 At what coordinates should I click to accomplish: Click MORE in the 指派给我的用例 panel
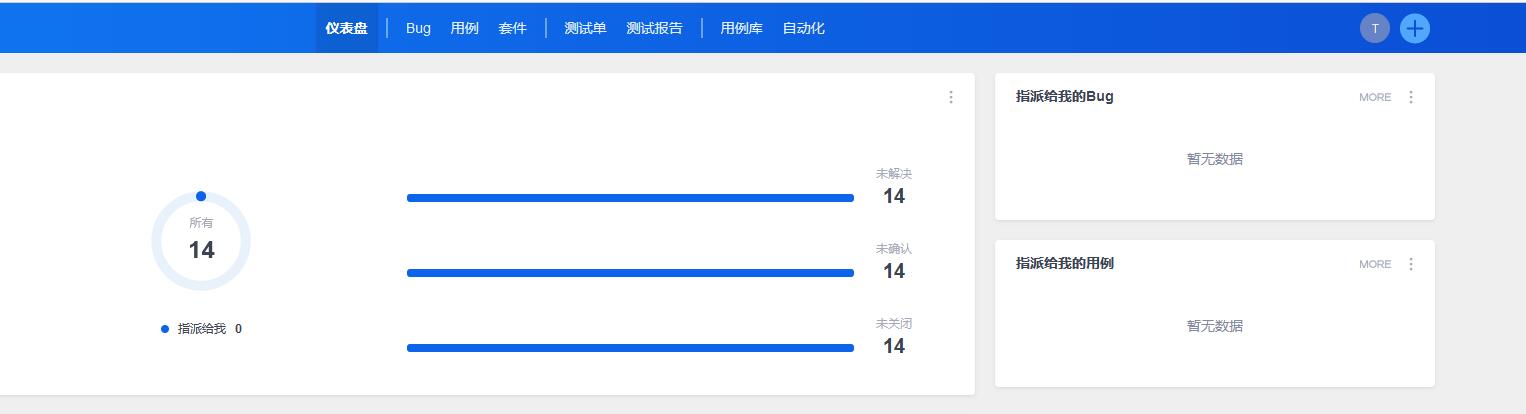(1375, 264)
